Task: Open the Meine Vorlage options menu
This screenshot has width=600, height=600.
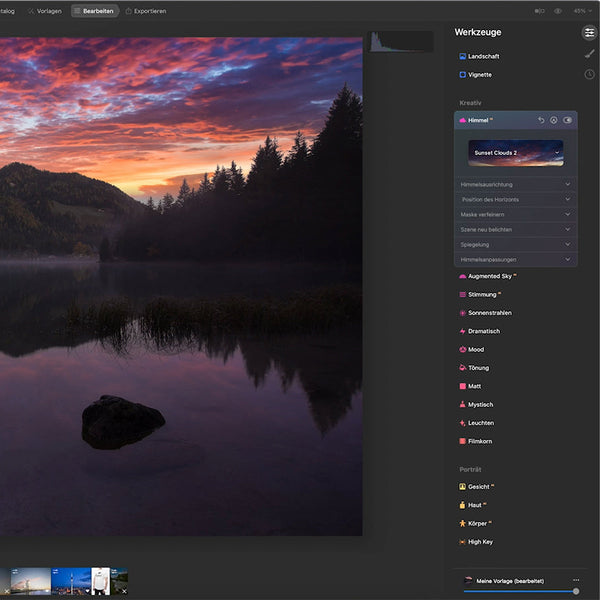Action: tap(576, 580)
